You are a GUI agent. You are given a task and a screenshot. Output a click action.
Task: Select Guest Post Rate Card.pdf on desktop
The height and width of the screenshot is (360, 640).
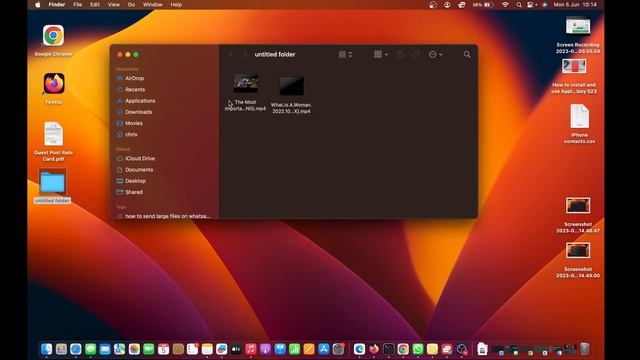[53, 134]
